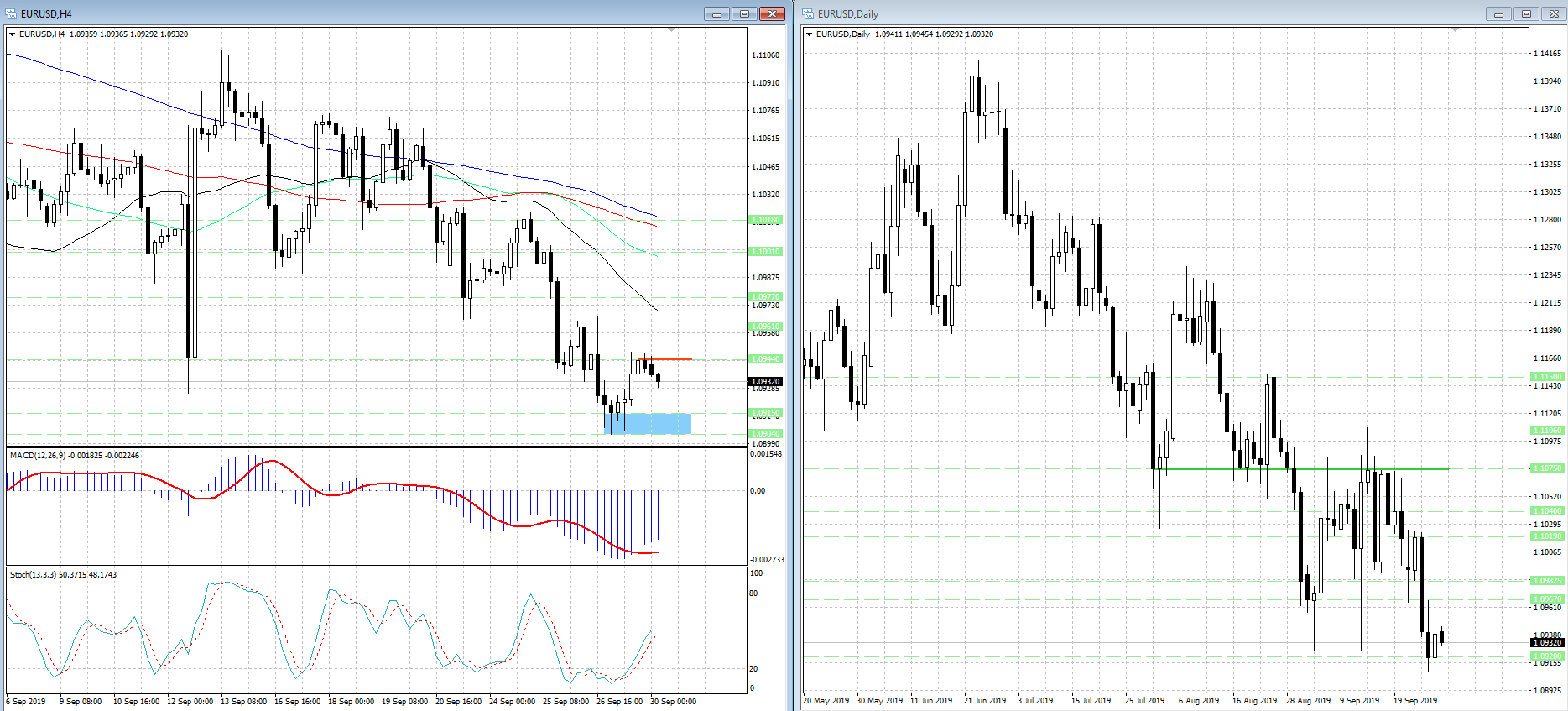Click the EURUSD,H4 window chart icon
1568x711 pixels.
12,13
